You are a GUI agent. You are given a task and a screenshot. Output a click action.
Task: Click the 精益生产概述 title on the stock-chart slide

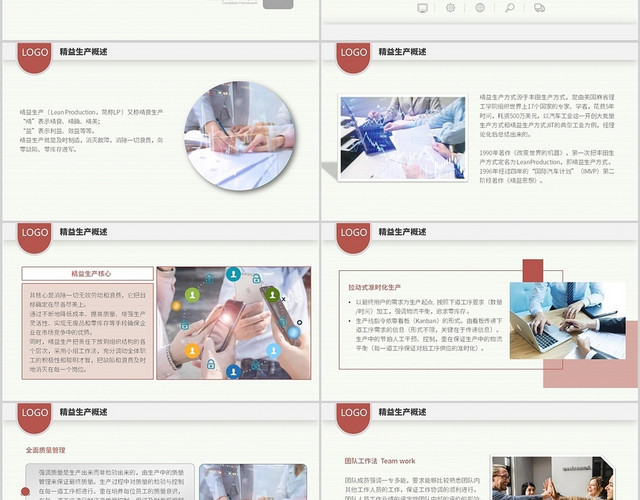click(x=402, y=52)
